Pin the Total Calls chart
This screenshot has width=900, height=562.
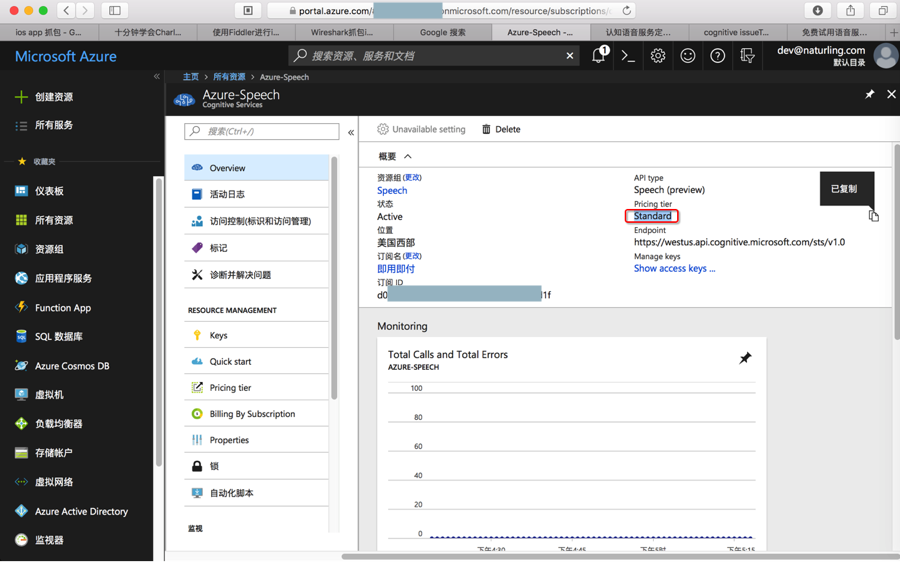[x=745, y=358]
